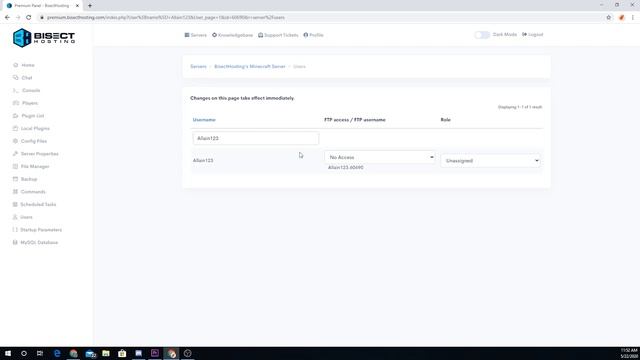Sort by the Username column header

tap(204, 120)
